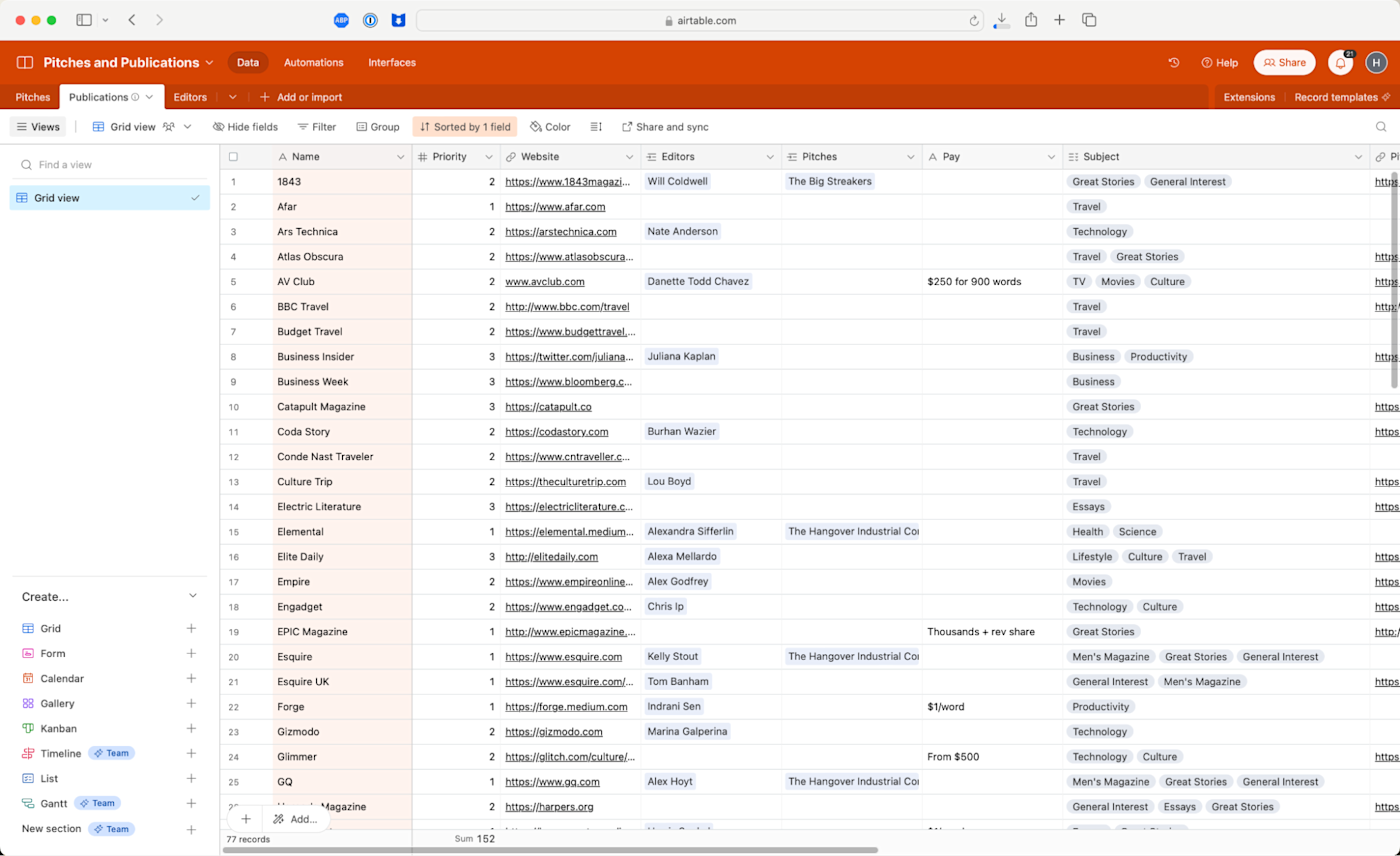Open the Editors table tab
1400x856 pixels.
(190, 97)
